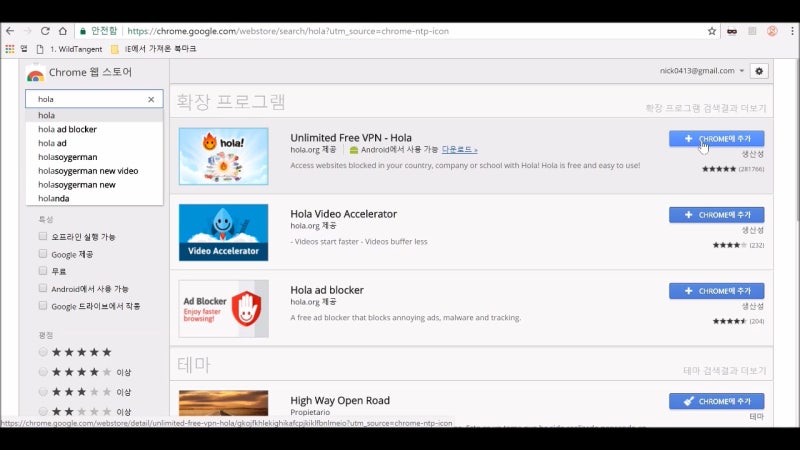Enable the Google 제공 checkbox
This screenshot has width=800, height=450.
click(43, 254)
